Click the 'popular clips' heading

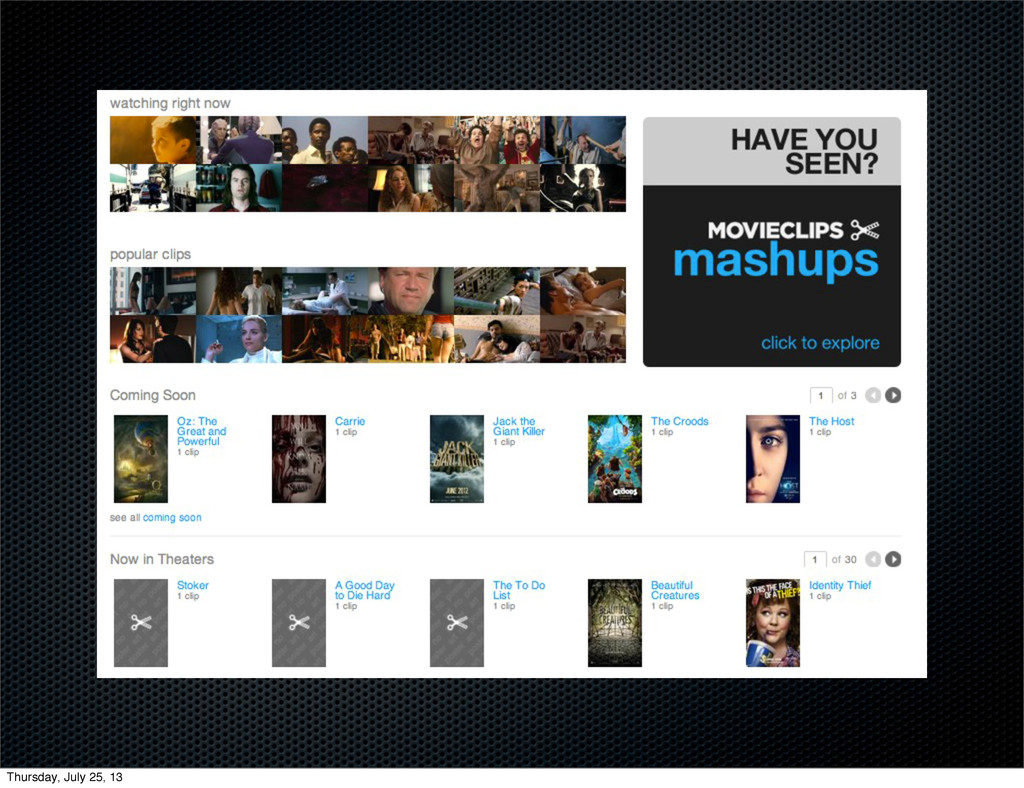click(x=150, y=254)
